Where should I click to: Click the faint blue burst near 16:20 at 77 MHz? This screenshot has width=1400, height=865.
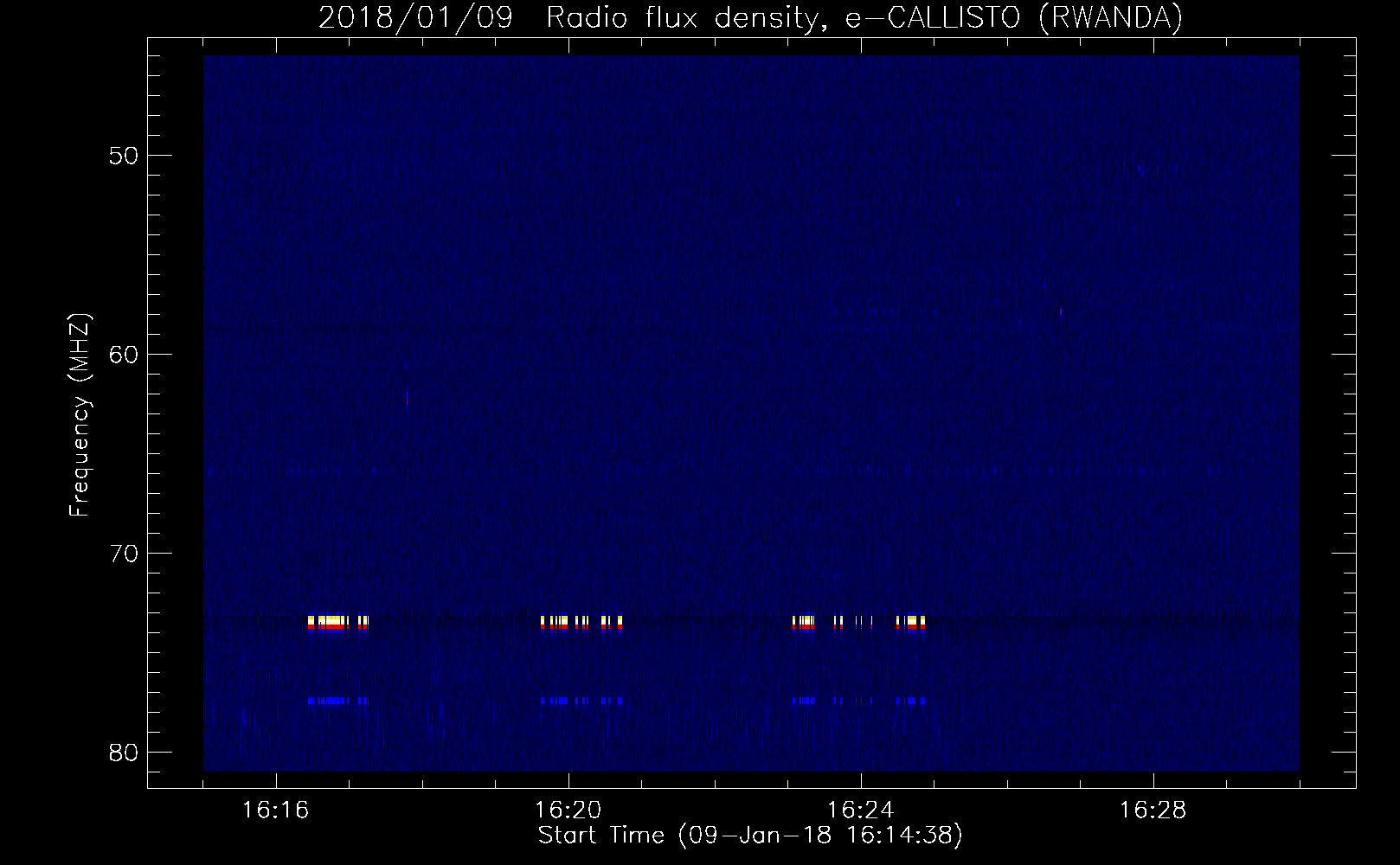pos(581,701)
